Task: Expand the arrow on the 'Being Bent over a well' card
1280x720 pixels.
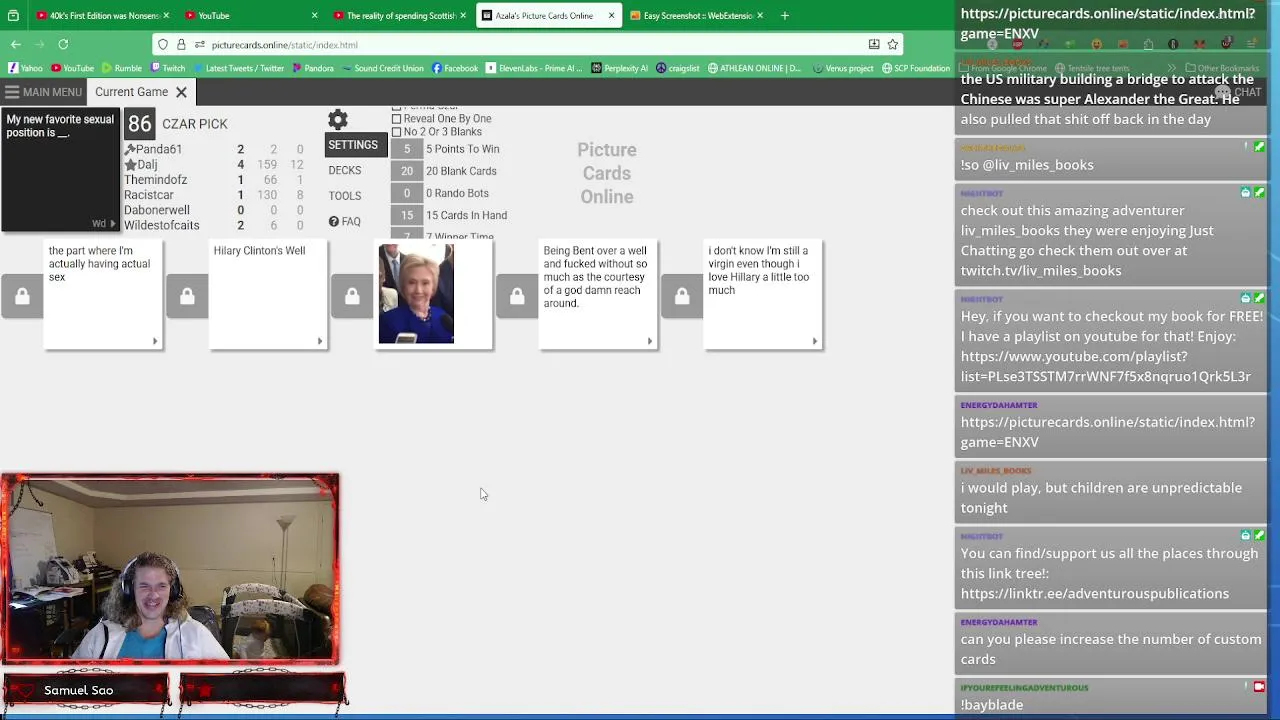Action: coord(649,341)
